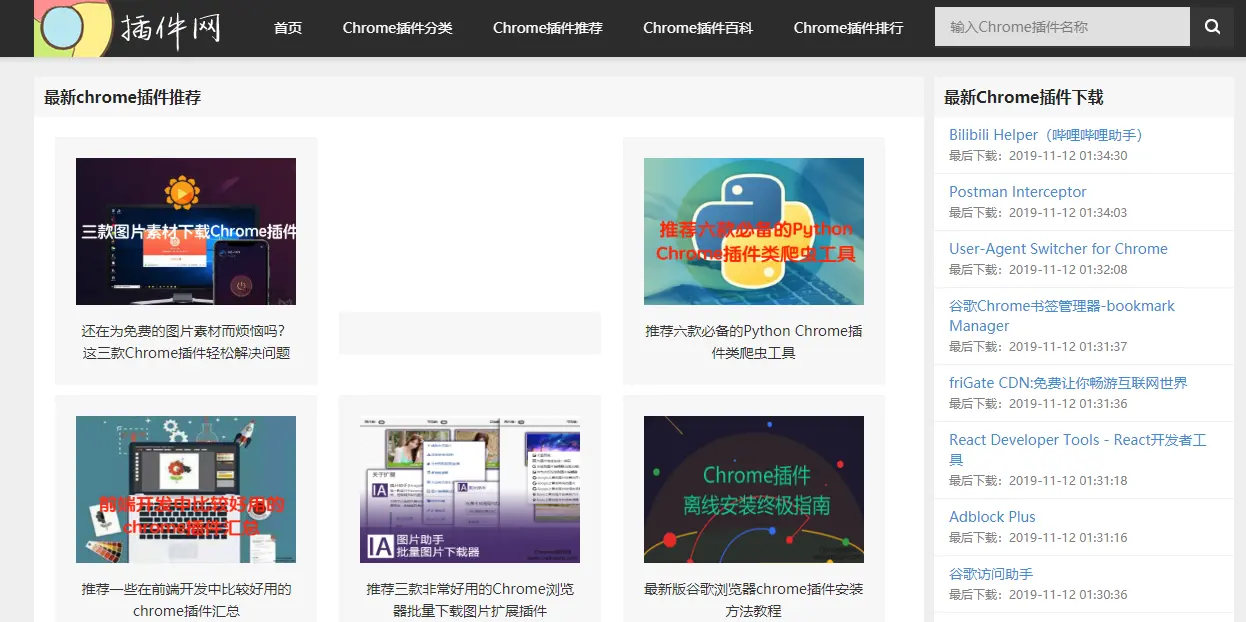The height and width of the screenshot is (622, 1246).
Task: Click the timestamp 2019-11-12 01:30:36
Action: (1068, 595)
